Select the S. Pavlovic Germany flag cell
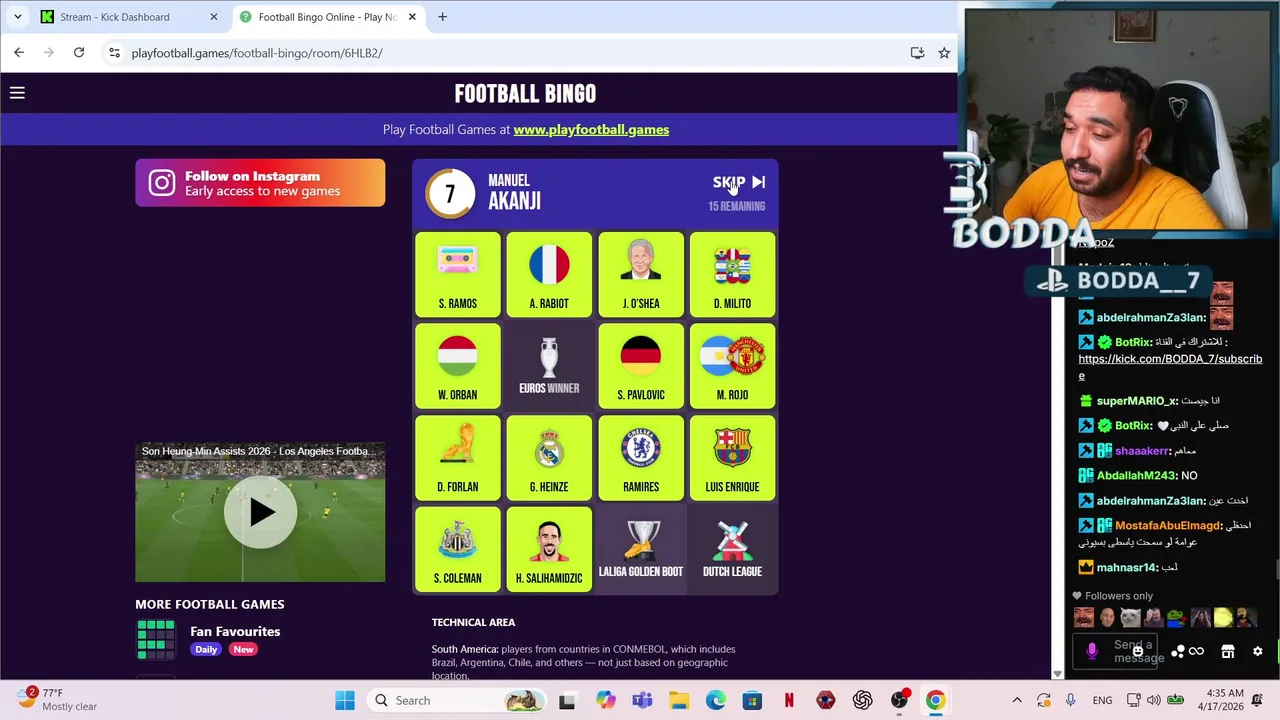The width and height of the screenshot is (1280, 720). (641, 366)
